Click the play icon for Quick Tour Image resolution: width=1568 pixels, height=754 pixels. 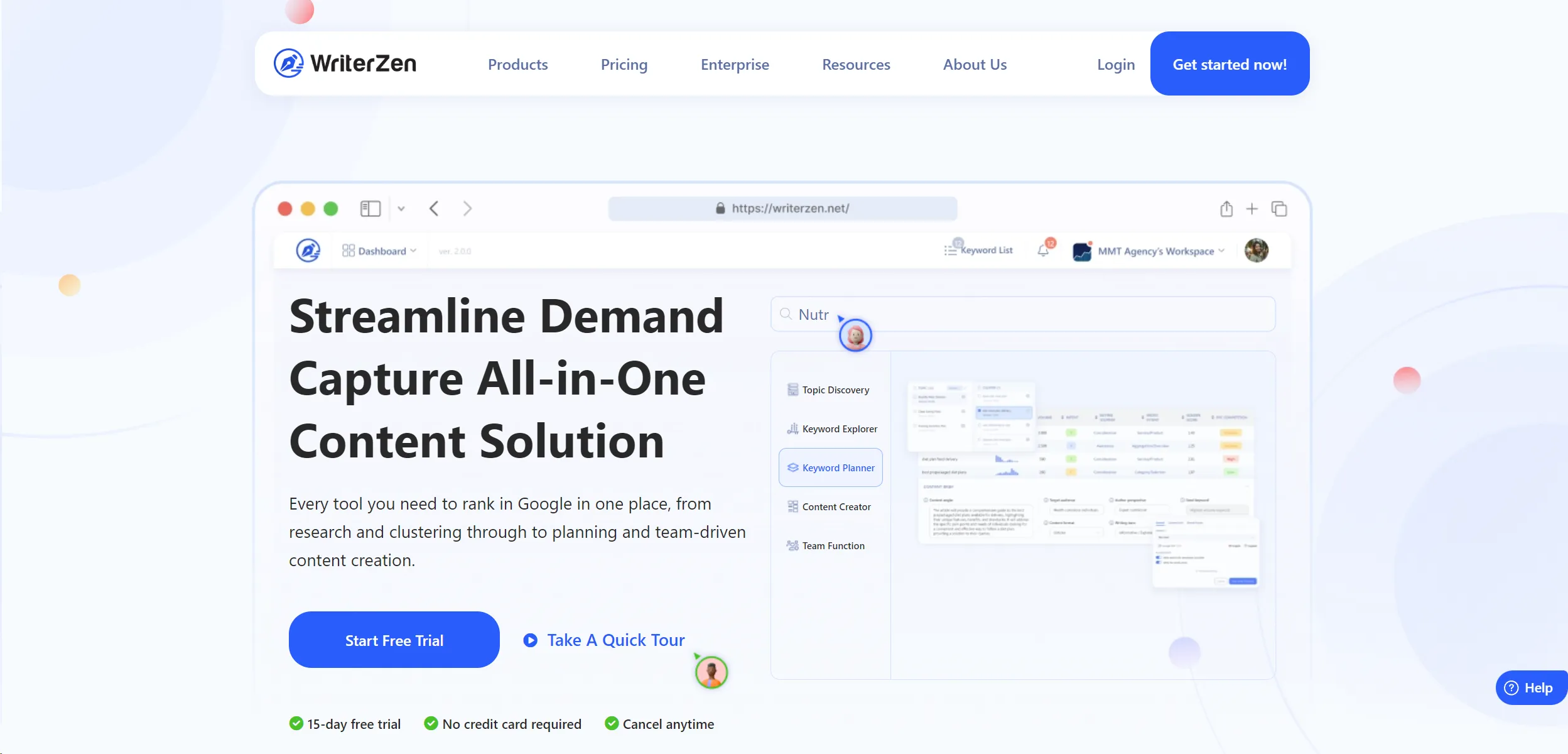[531, 640]
